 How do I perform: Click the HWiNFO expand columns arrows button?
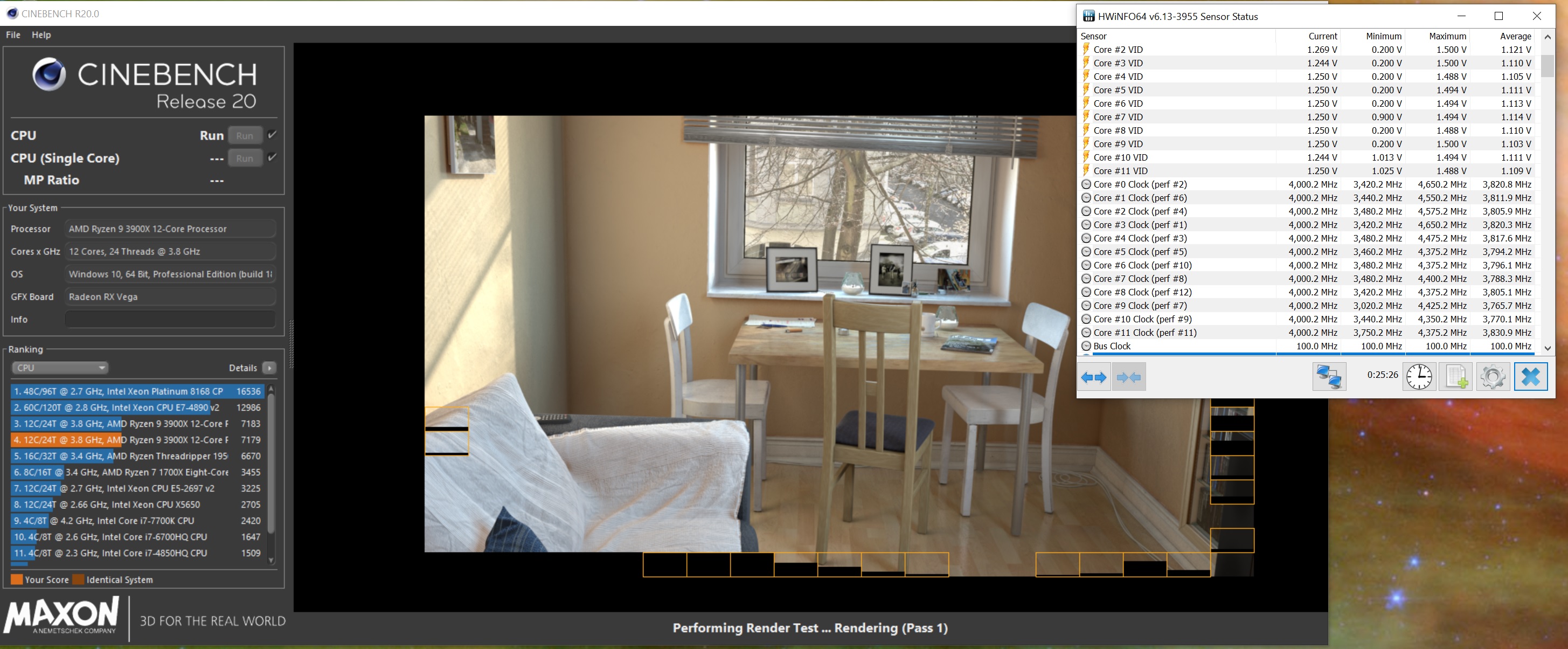tap(1093, 377)
